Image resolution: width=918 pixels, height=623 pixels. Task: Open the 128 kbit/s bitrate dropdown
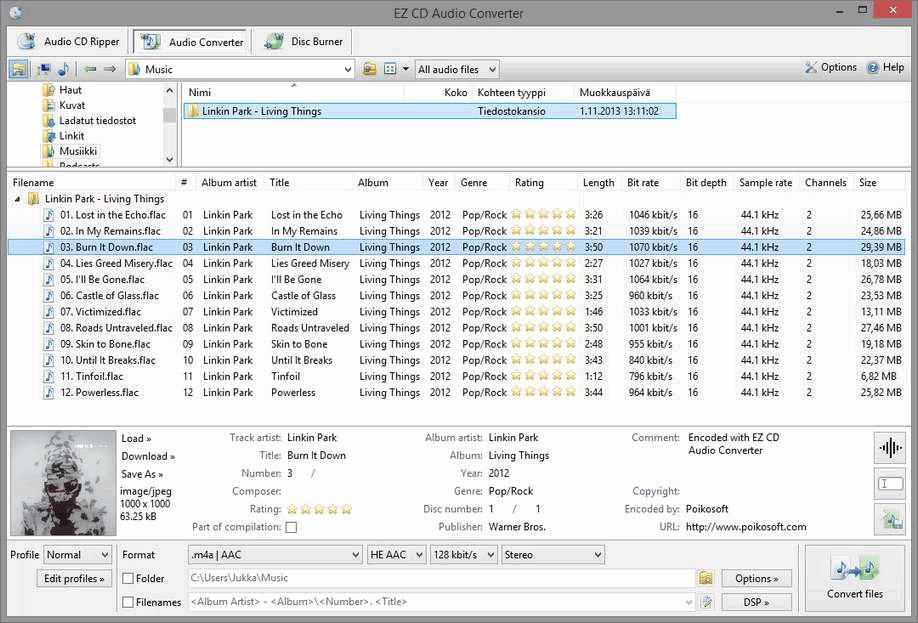(464, 554)
